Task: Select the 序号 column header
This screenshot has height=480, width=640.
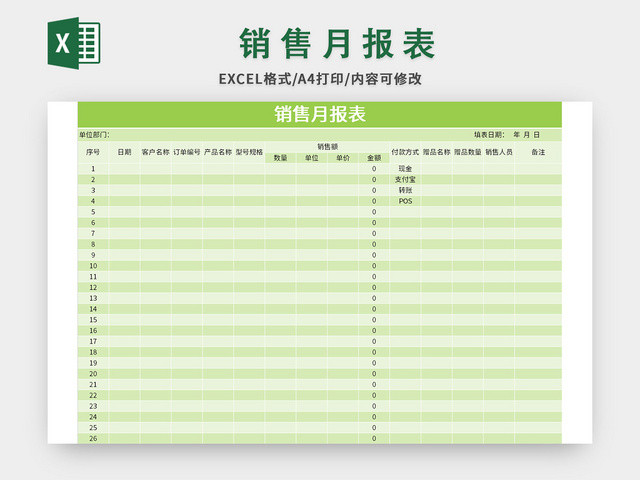Action: click(93, 152)
